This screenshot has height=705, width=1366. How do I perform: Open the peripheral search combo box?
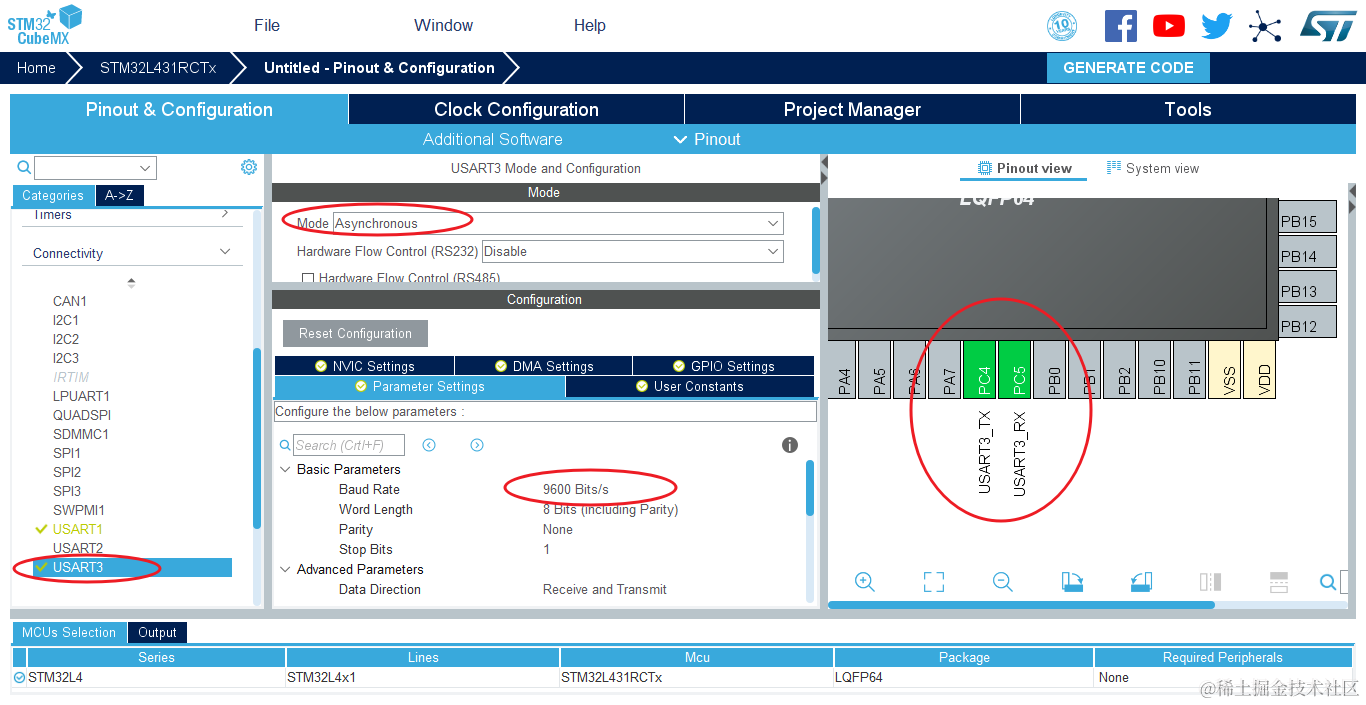pos(96,168)
